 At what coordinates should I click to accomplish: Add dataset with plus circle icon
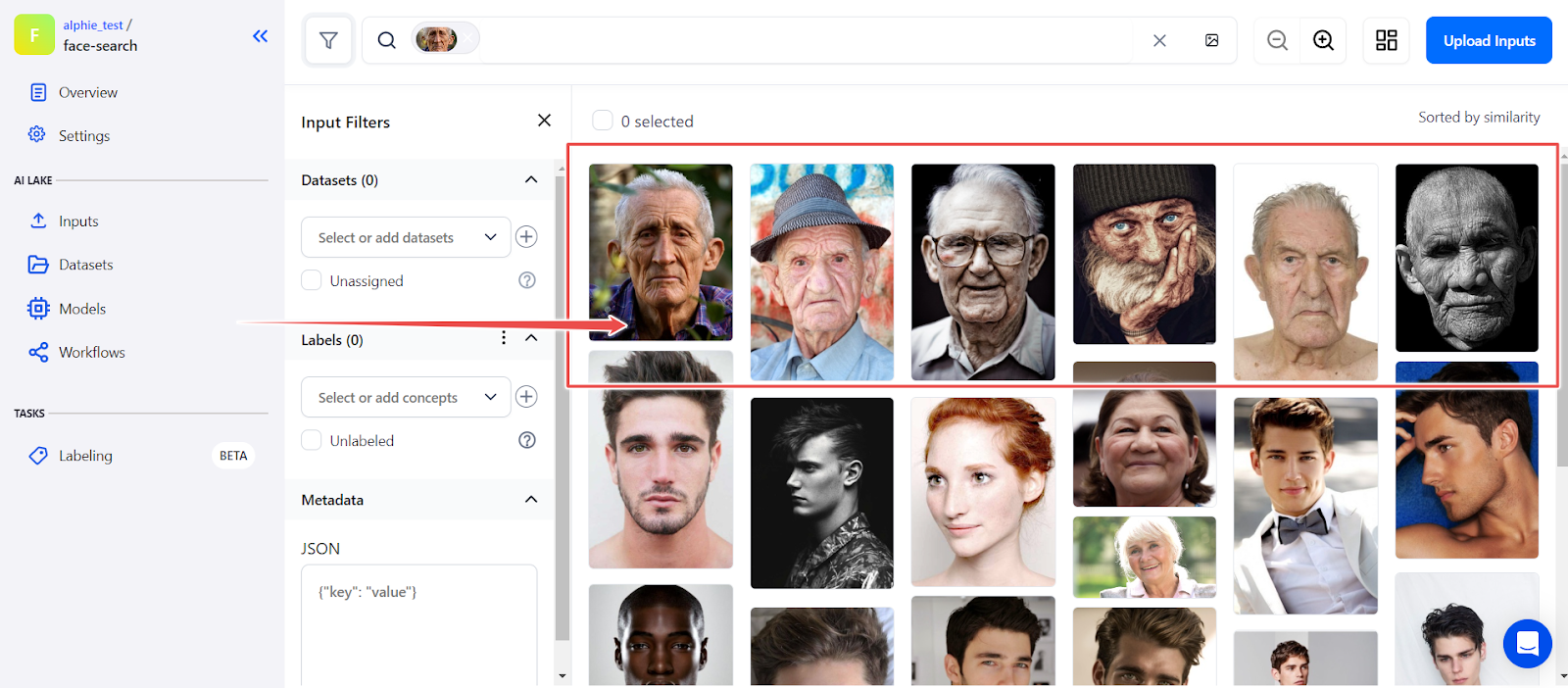pos(526,237)
